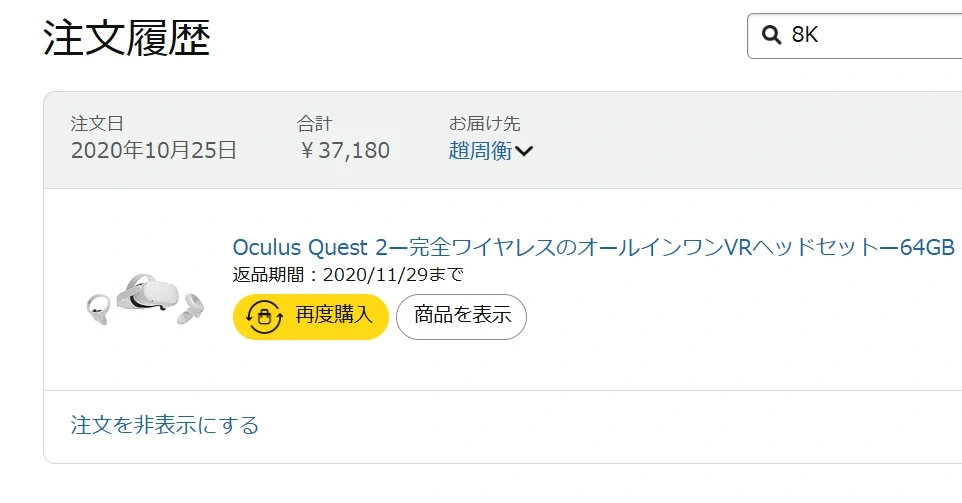Focus the search field containing "8K"

870,36
